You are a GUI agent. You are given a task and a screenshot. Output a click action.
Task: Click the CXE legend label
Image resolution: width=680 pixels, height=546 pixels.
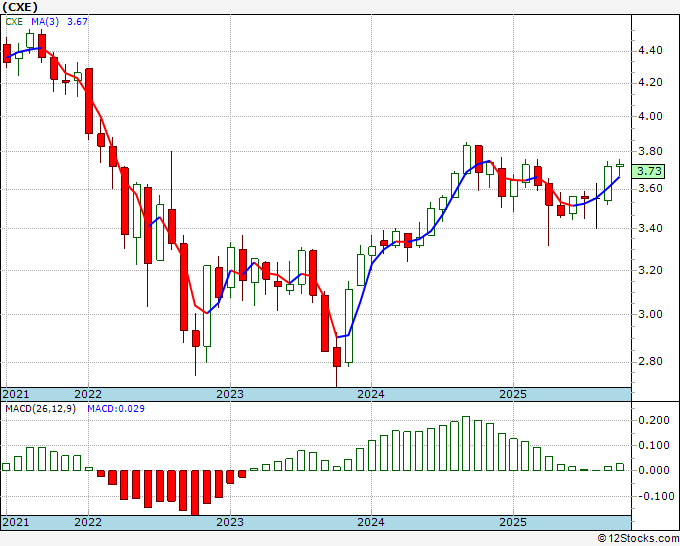(14, 22)
